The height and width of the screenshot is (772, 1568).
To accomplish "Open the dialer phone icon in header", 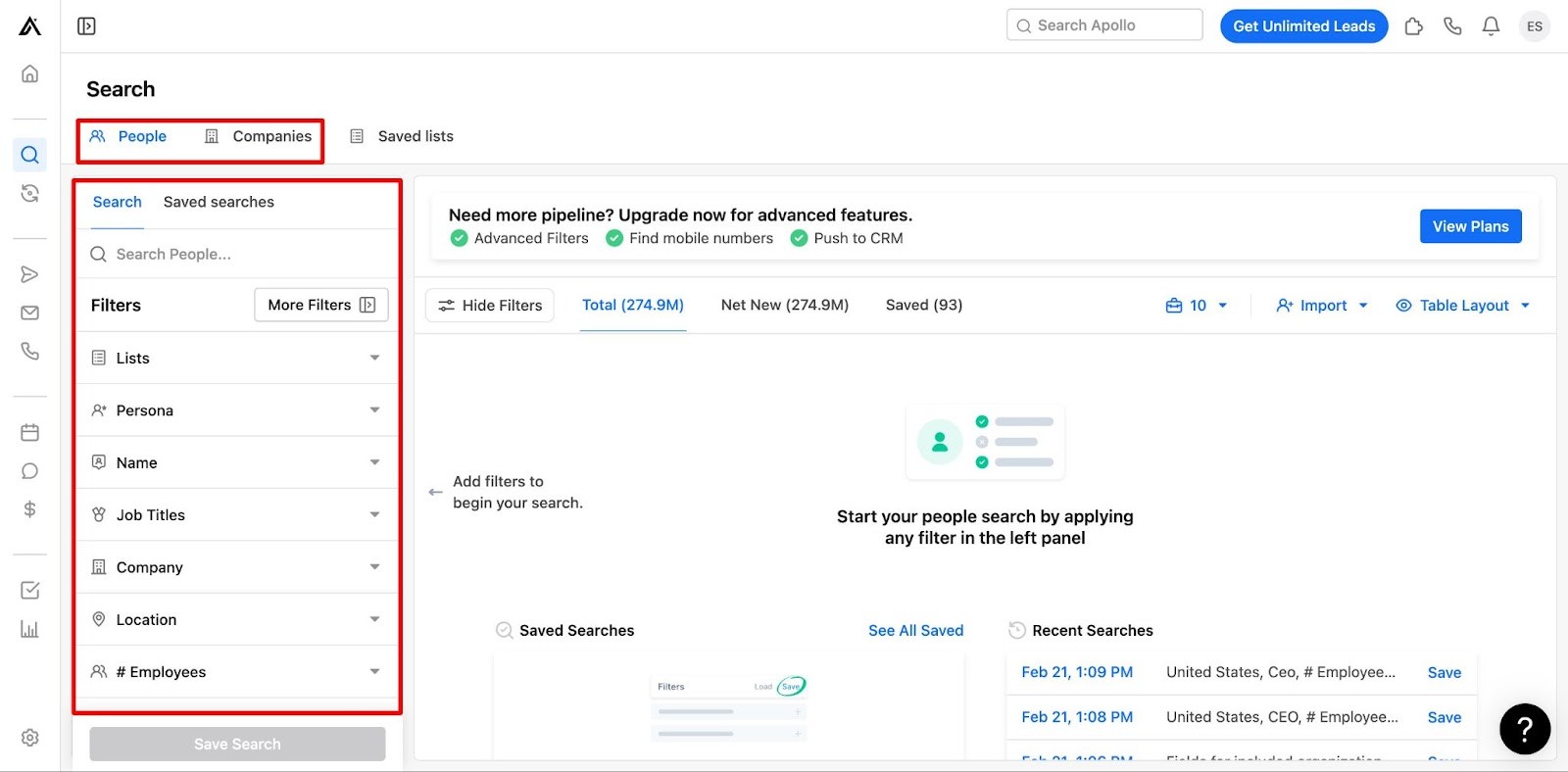I will coord(1452,26).
